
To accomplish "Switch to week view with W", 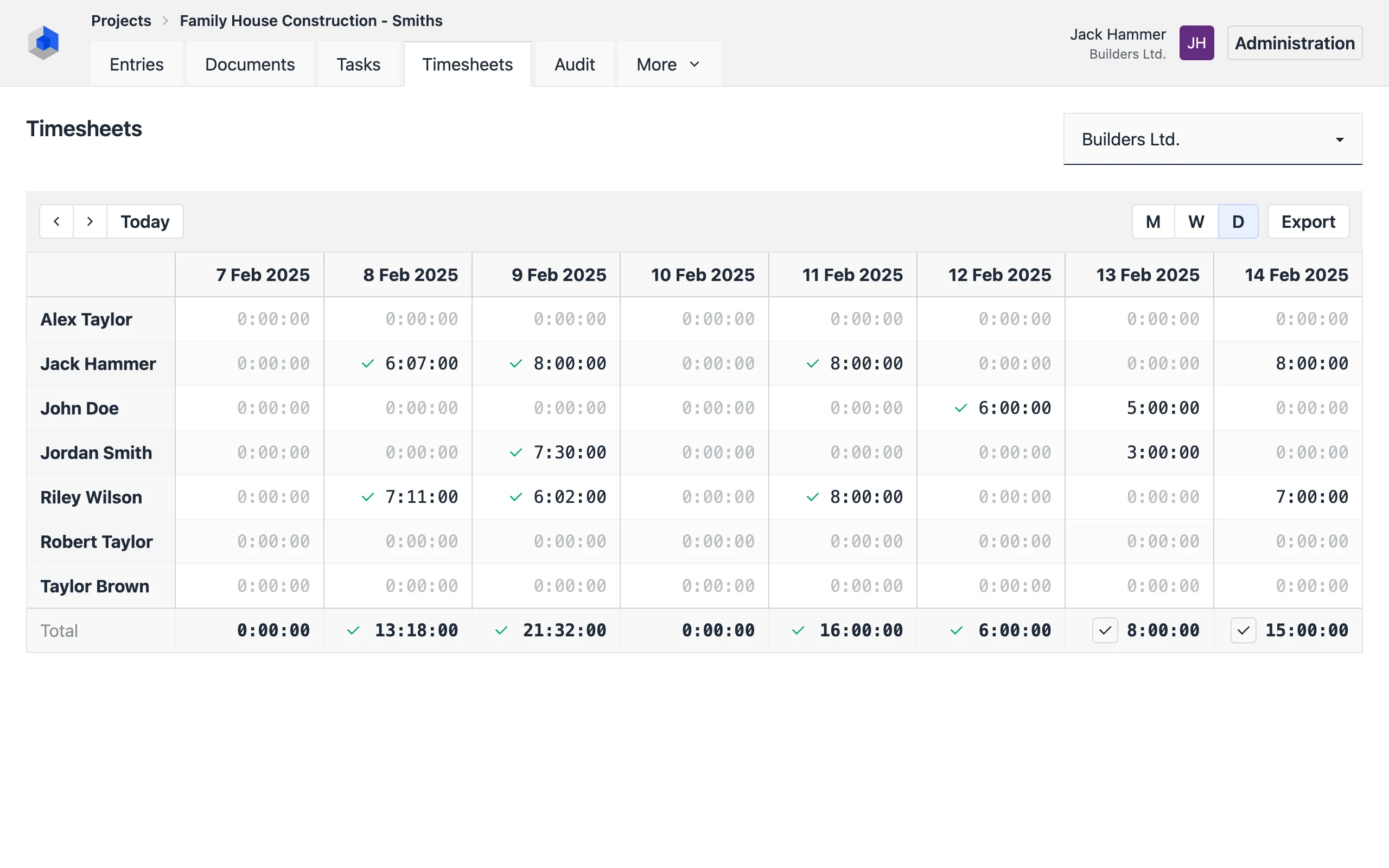I will coord(1196,221).
